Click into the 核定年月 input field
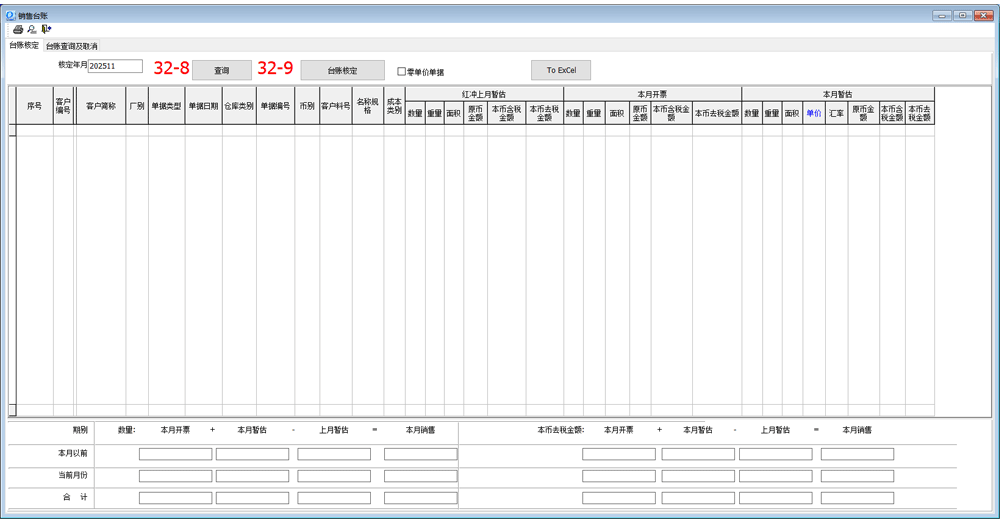 pos(115,66)
